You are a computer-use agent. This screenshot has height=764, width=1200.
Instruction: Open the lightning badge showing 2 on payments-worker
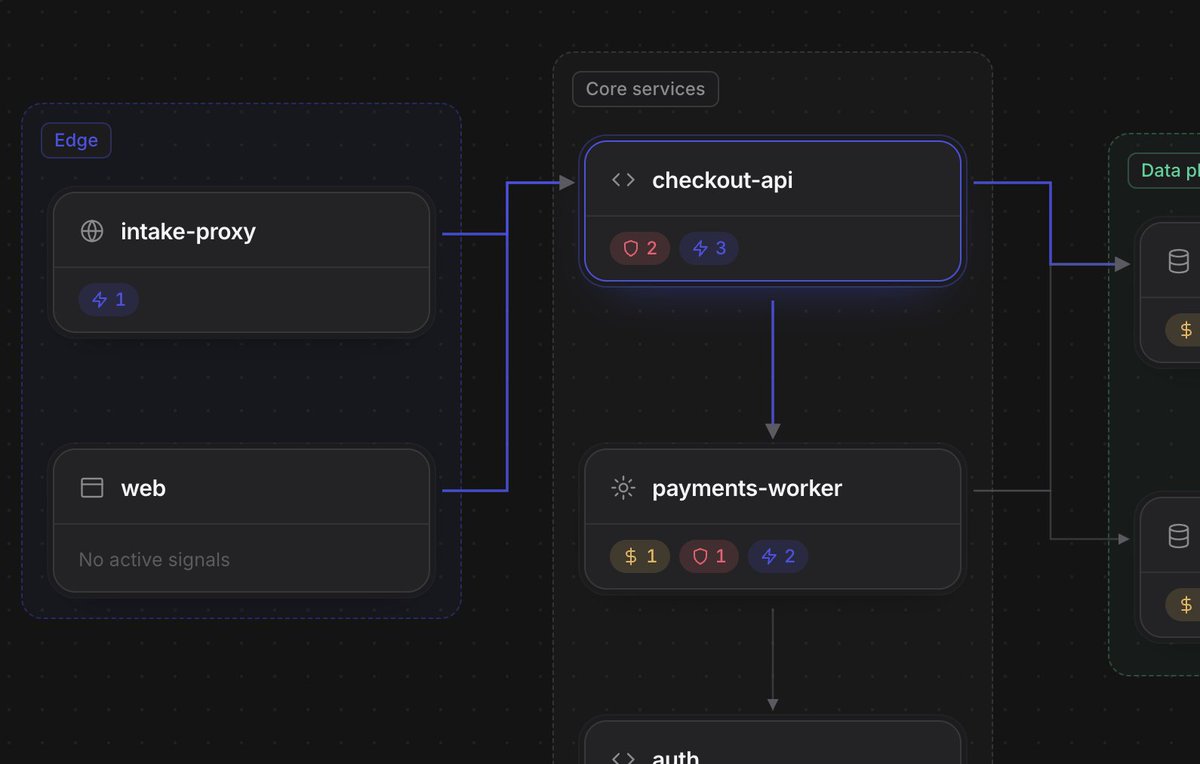778,556
